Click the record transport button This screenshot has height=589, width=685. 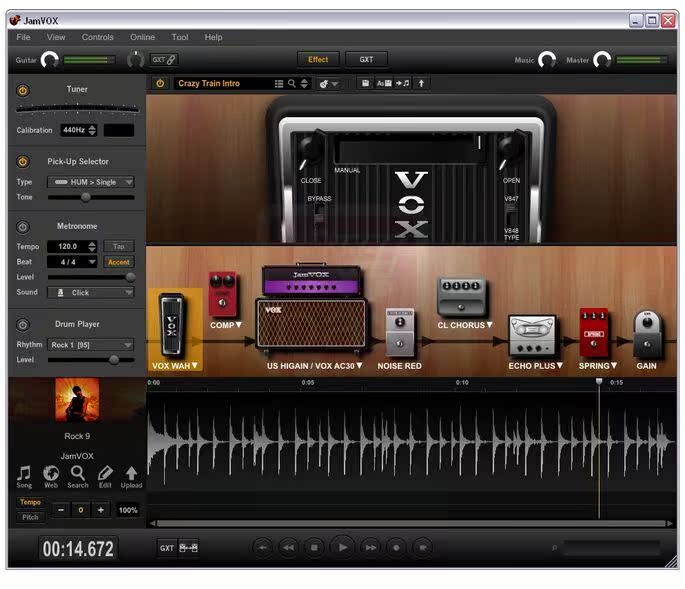(397, 547)
